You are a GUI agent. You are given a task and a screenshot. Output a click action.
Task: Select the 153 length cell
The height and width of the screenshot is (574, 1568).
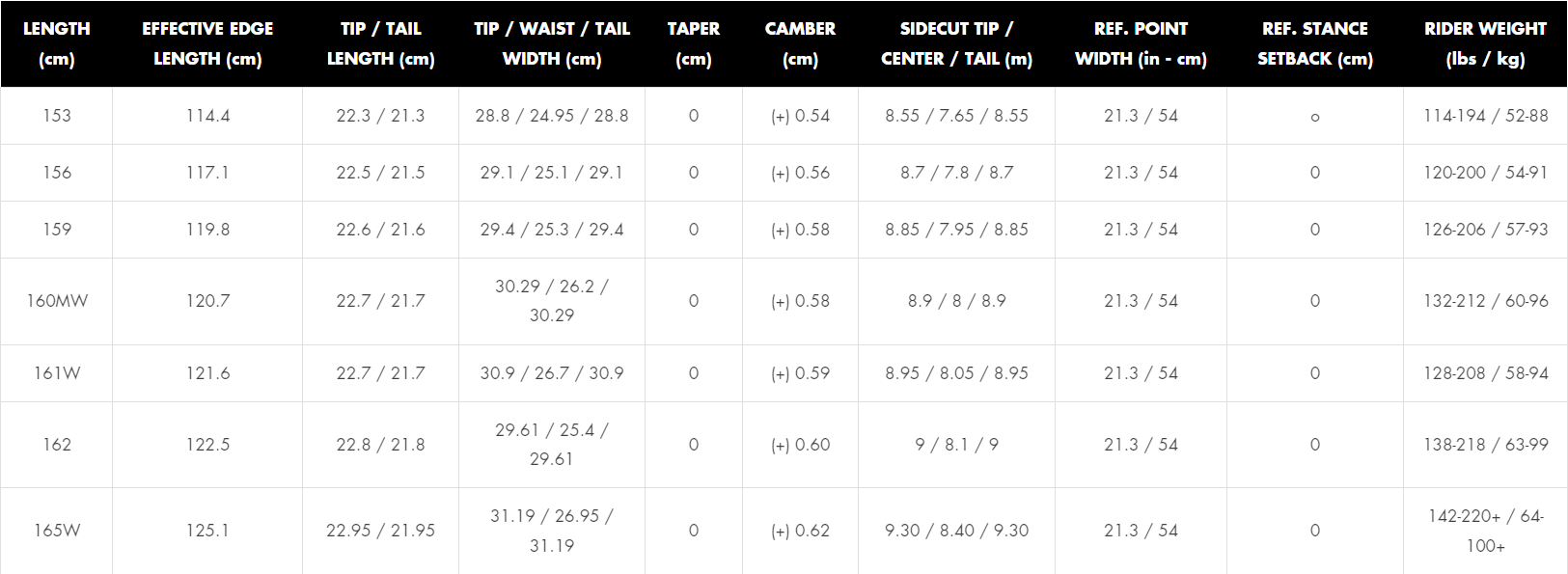pyautogui.click(x=57, y=116)
